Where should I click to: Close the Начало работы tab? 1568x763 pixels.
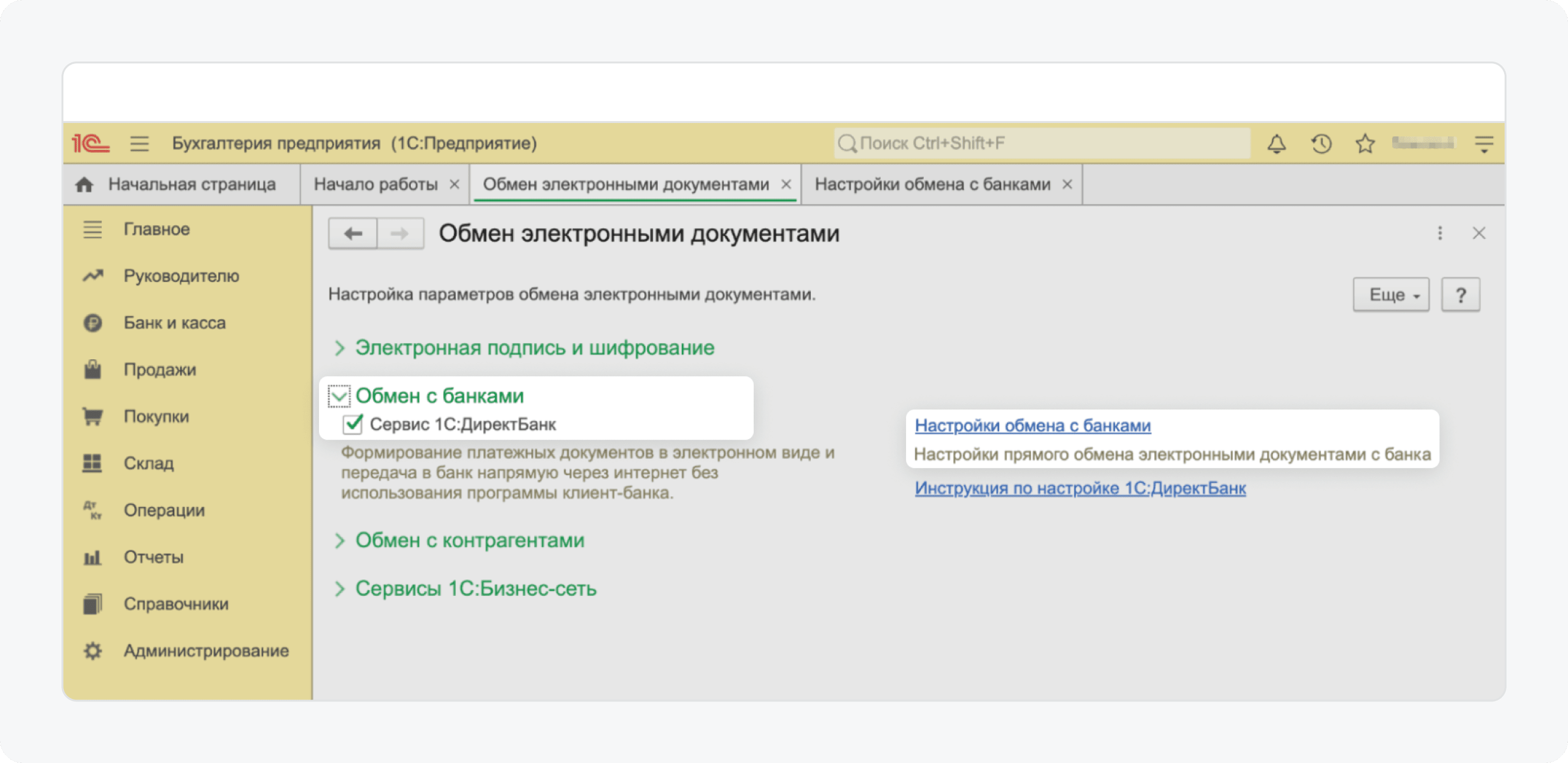[454, 185]
